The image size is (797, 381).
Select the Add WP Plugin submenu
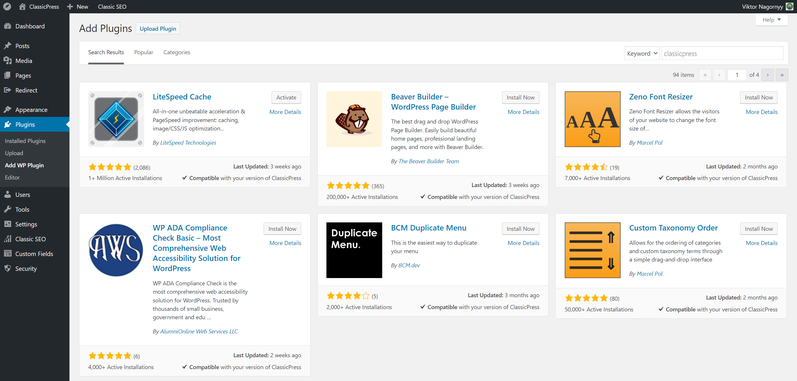24,166
